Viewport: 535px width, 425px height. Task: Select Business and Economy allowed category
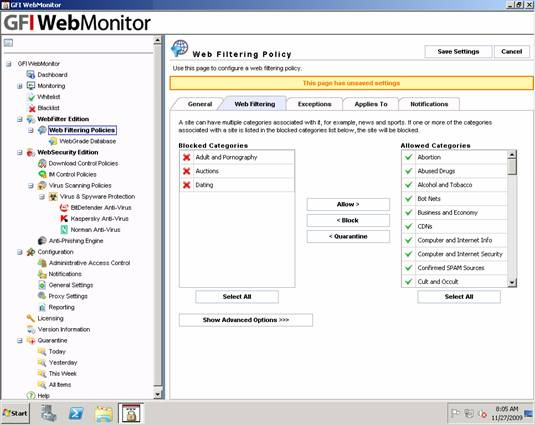[x=454, y=212]
